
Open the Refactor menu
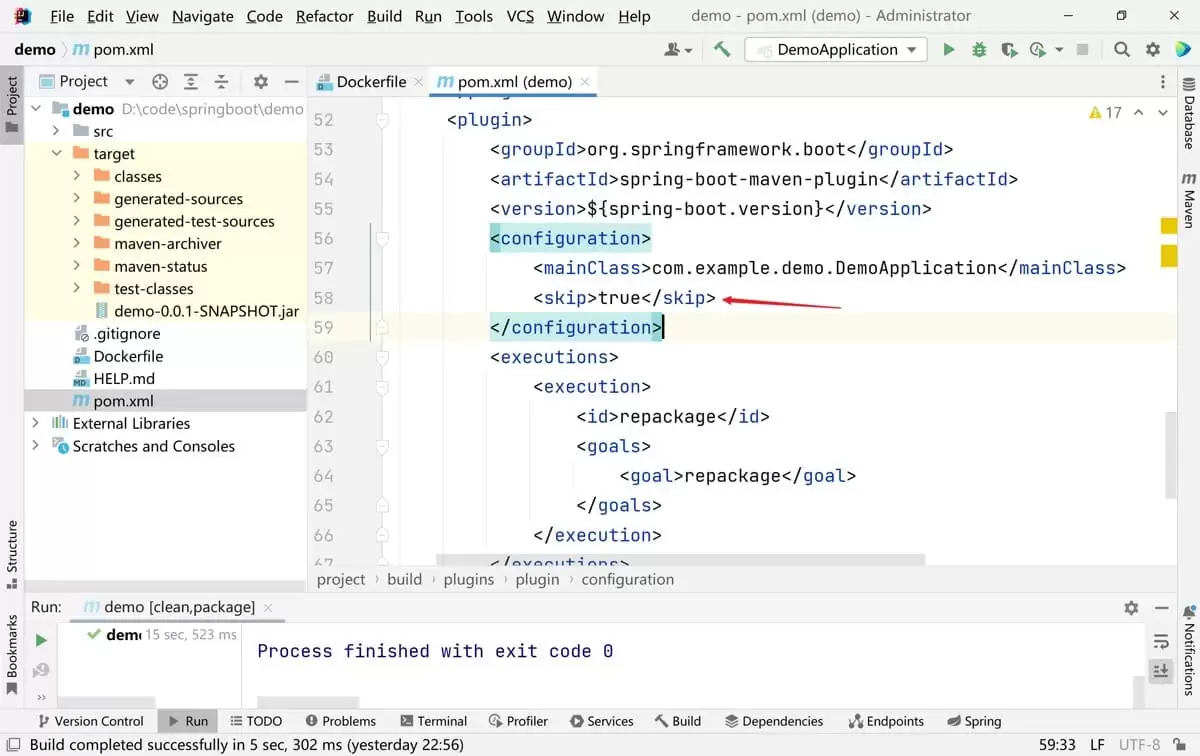[324, 16]
